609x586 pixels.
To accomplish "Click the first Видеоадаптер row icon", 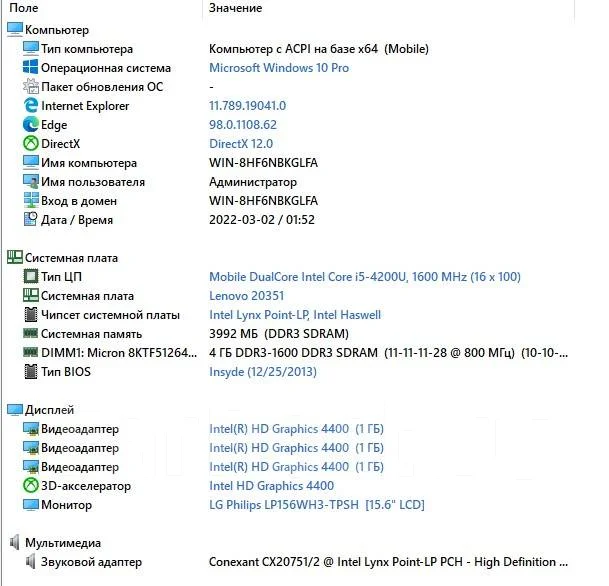I will [x=31, y=429].
